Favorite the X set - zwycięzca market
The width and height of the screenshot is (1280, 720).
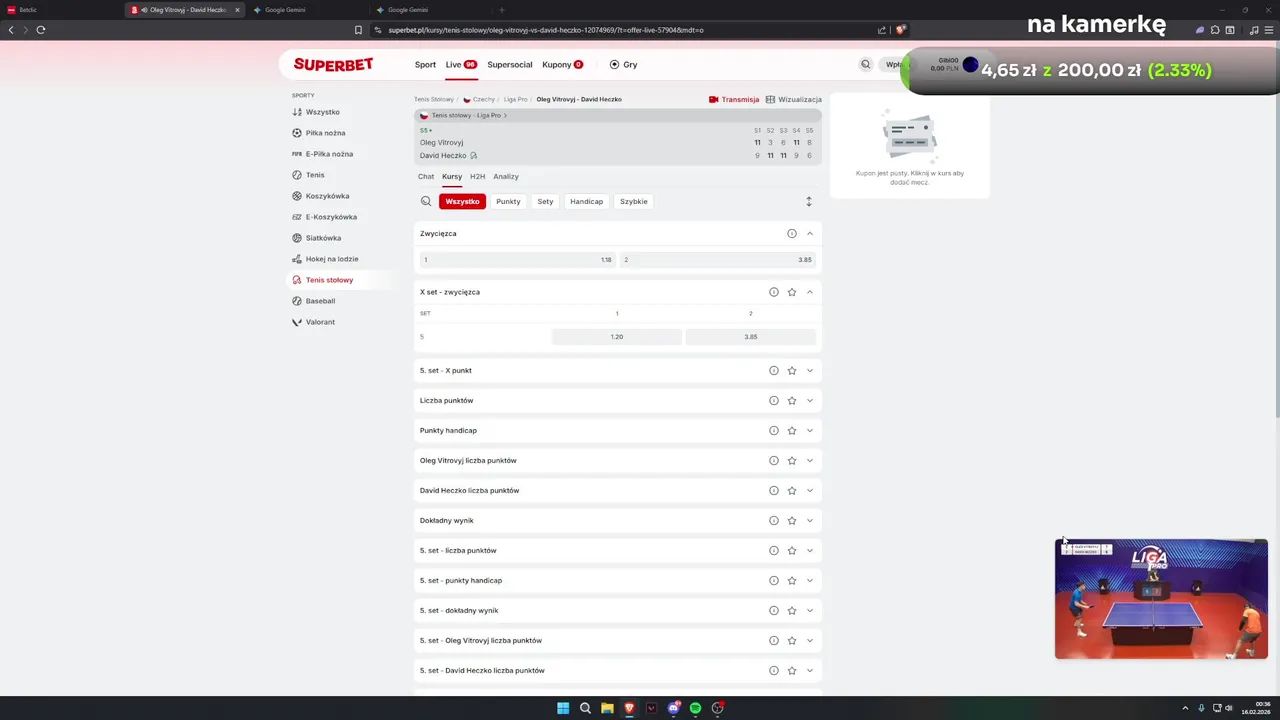click(x=792, y=292)
